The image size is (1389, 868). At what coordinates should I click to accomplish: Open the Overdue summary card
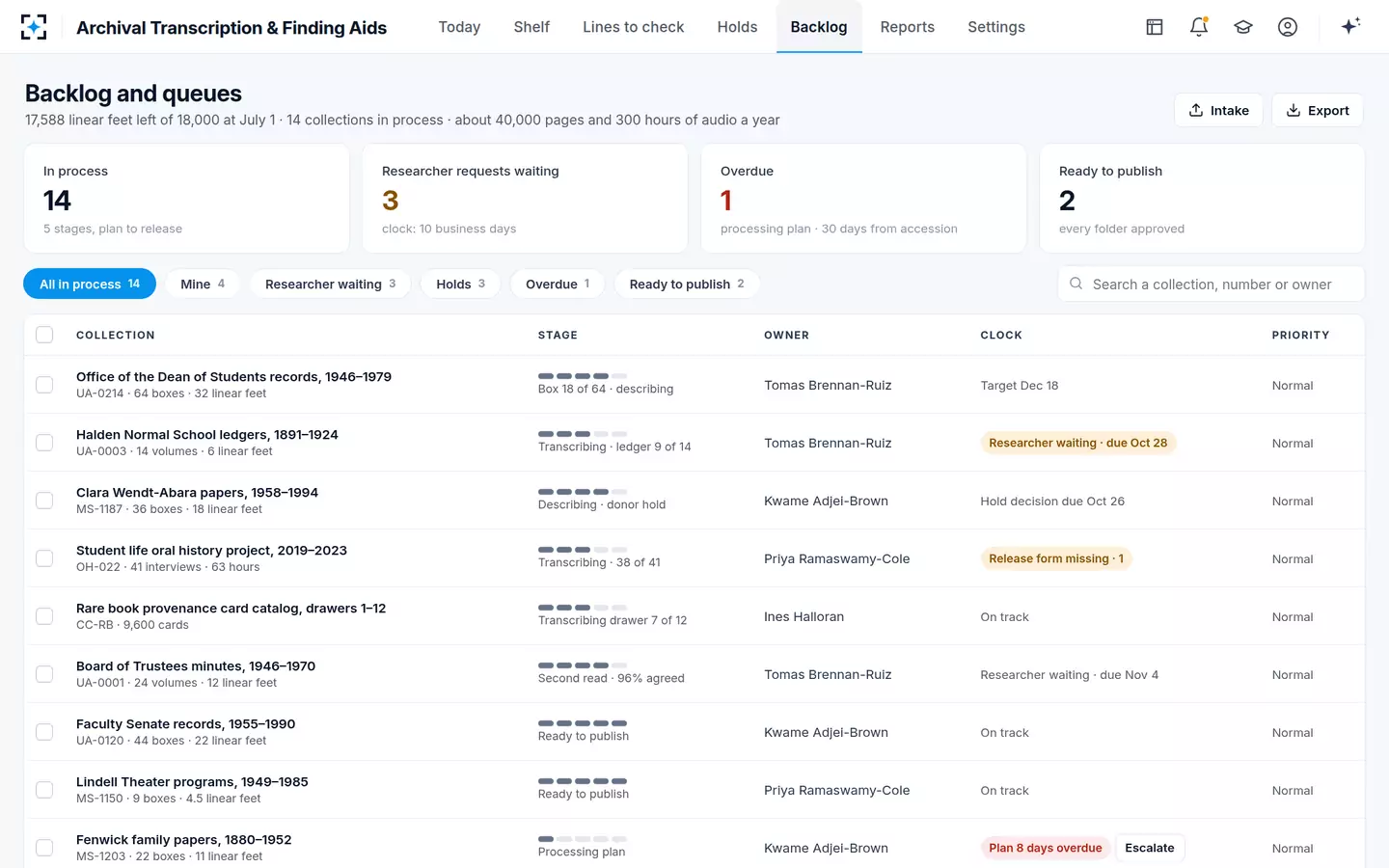[863, 199]
